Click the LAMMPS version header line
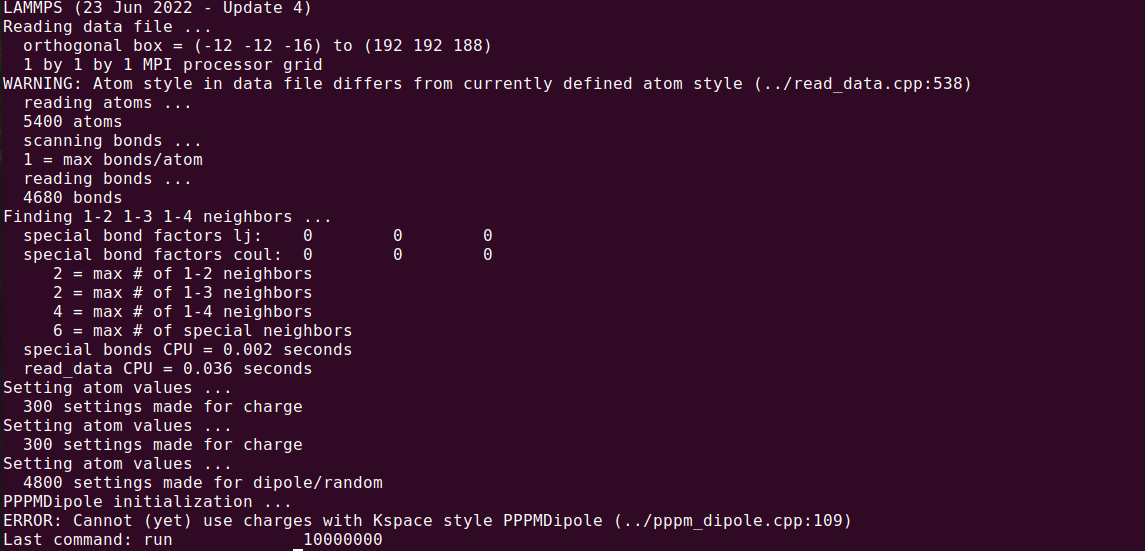Viewport: 1145px width, 551px height. [157, 9]
